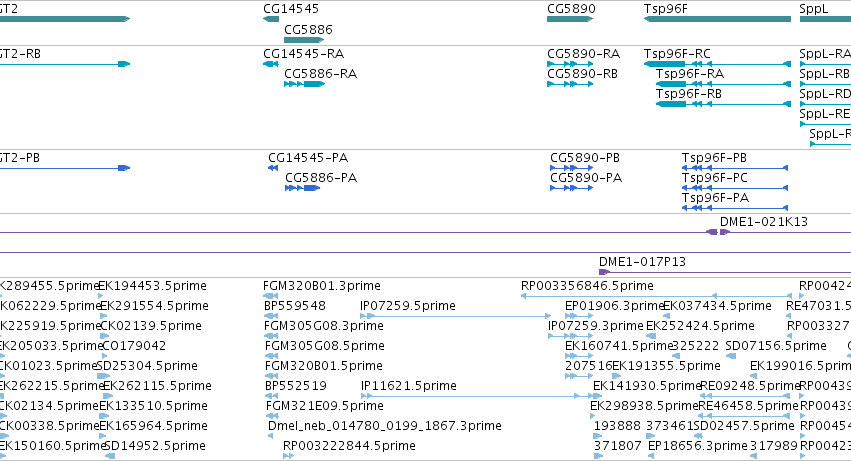Select the CG5886-PA protein glyph
This screenshot has width=851, height=461.
302,188
